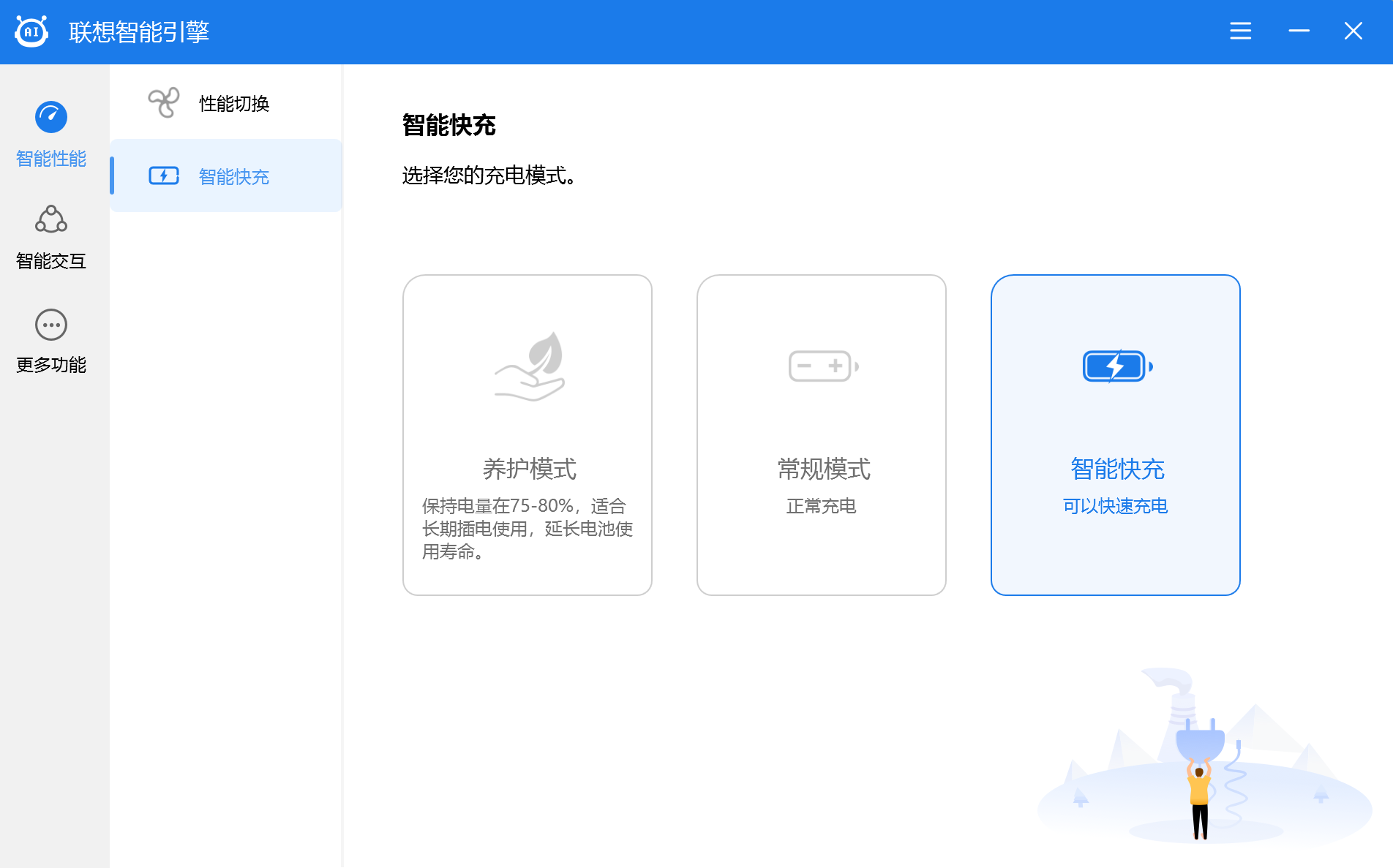Click the 智能交互 label

(x=51, y=261)
